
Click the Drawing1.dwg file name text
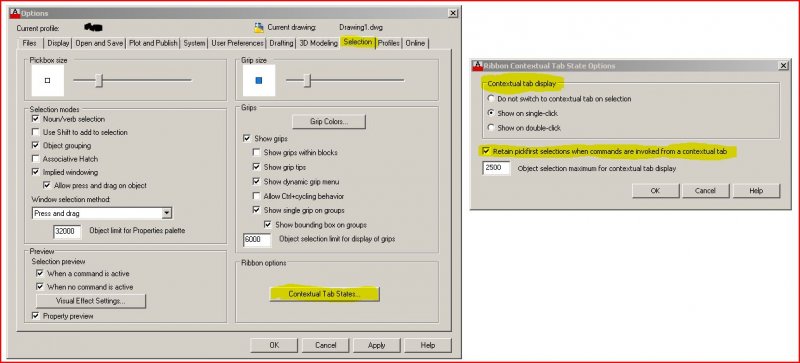(x=361, y=28)
